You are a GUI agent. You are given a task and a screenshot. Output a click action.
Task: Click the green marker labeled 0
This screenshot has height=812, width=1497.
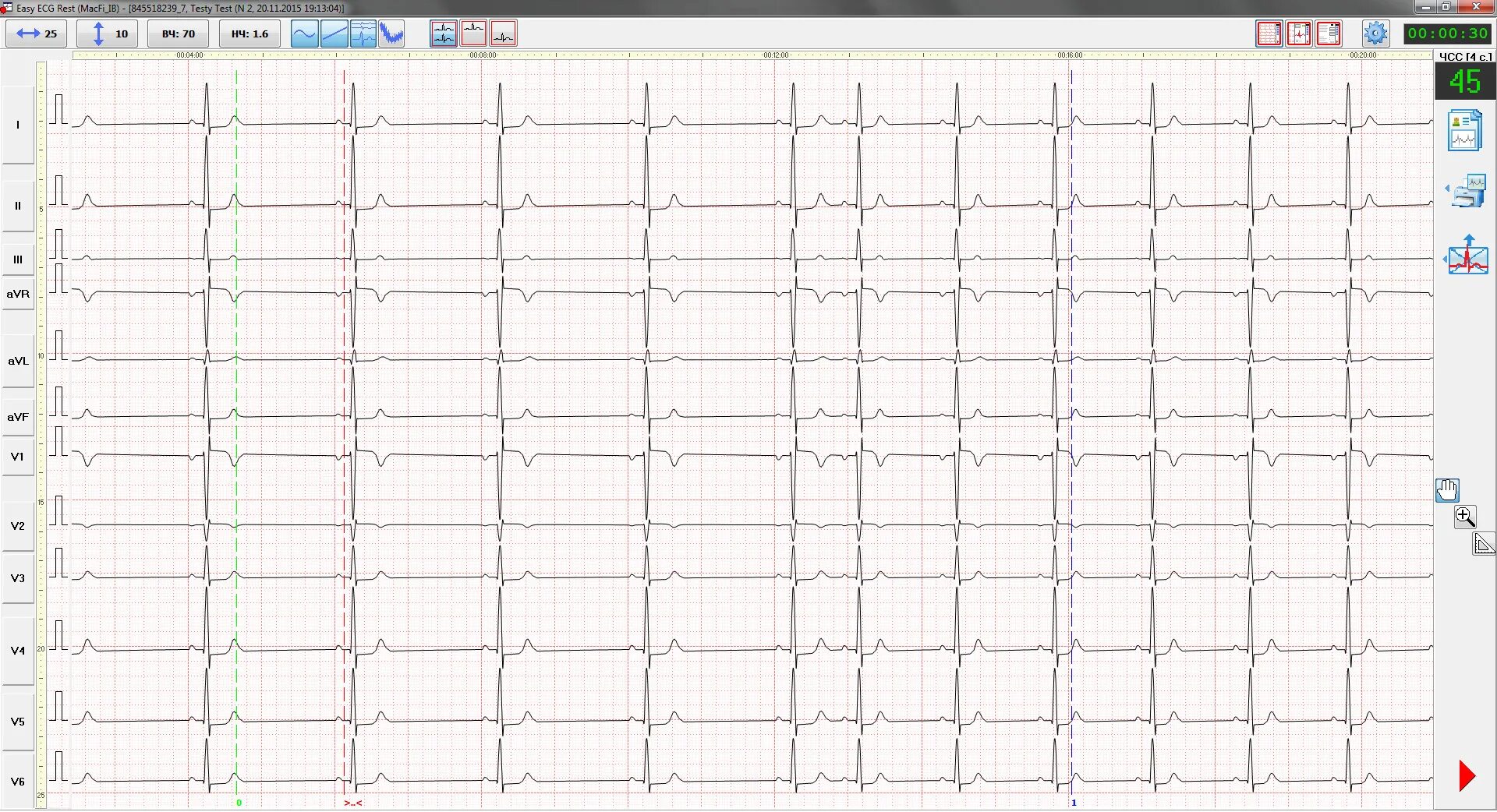[239, 803]
